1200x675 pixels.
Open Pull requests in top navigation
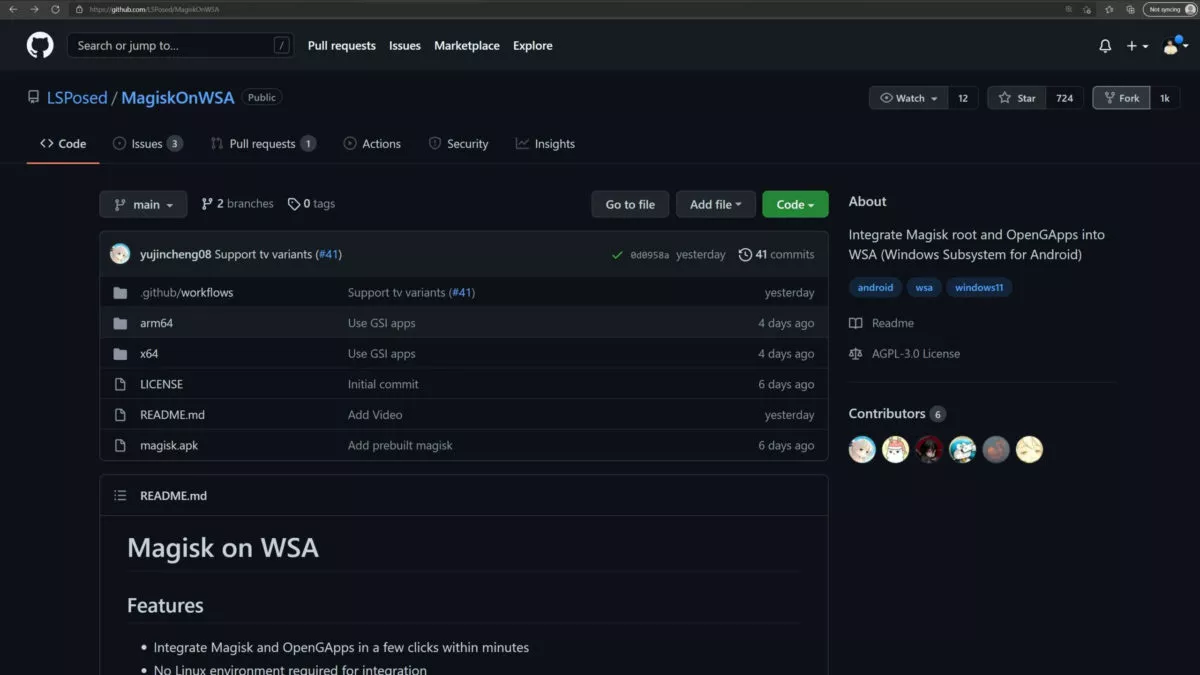coord(342,46)
